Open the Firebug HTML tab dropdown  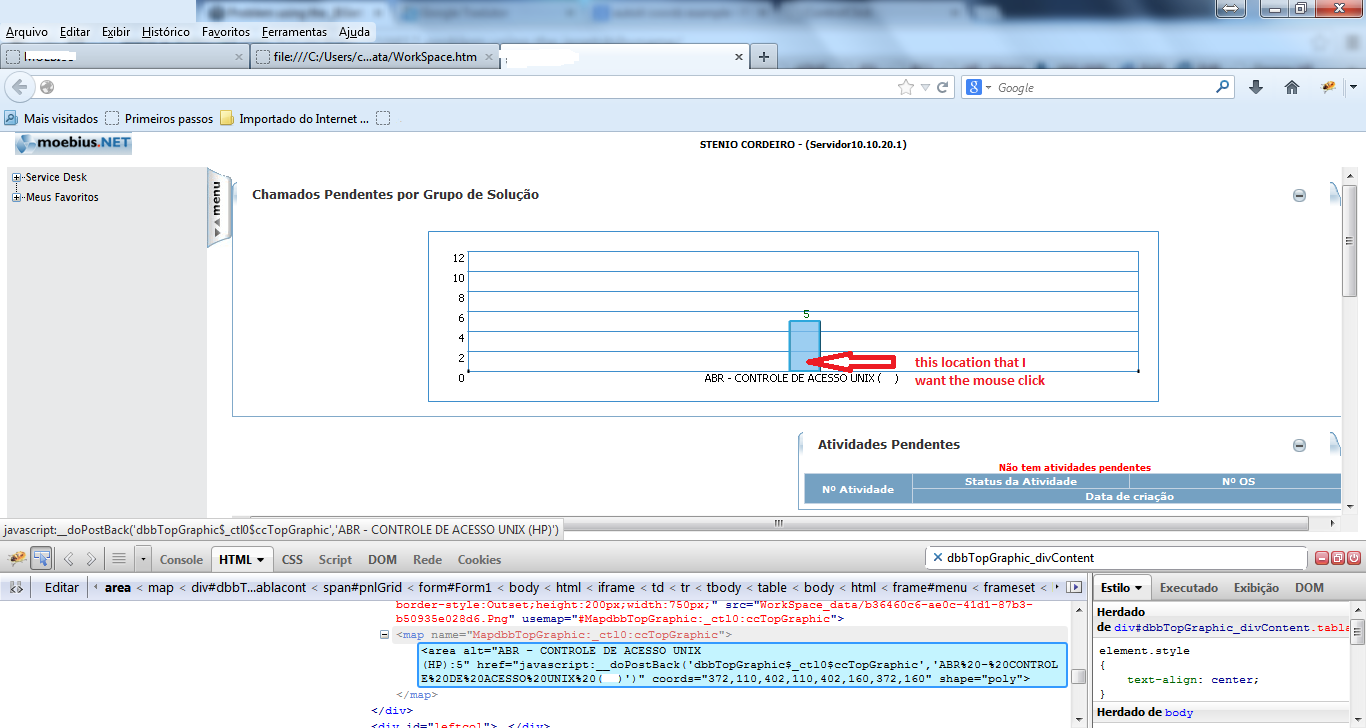tap(260, 560)
